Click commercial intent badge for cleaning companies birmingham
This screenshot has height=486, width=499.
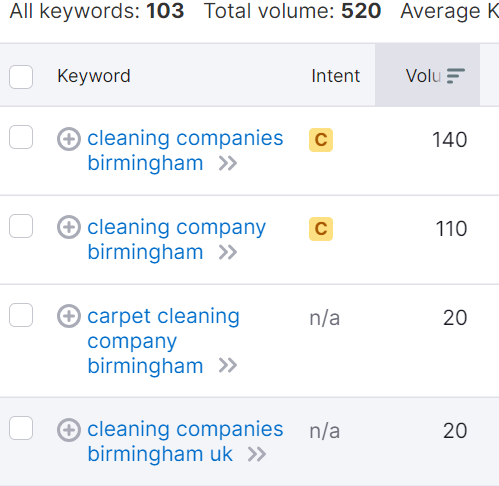[321, 140]
